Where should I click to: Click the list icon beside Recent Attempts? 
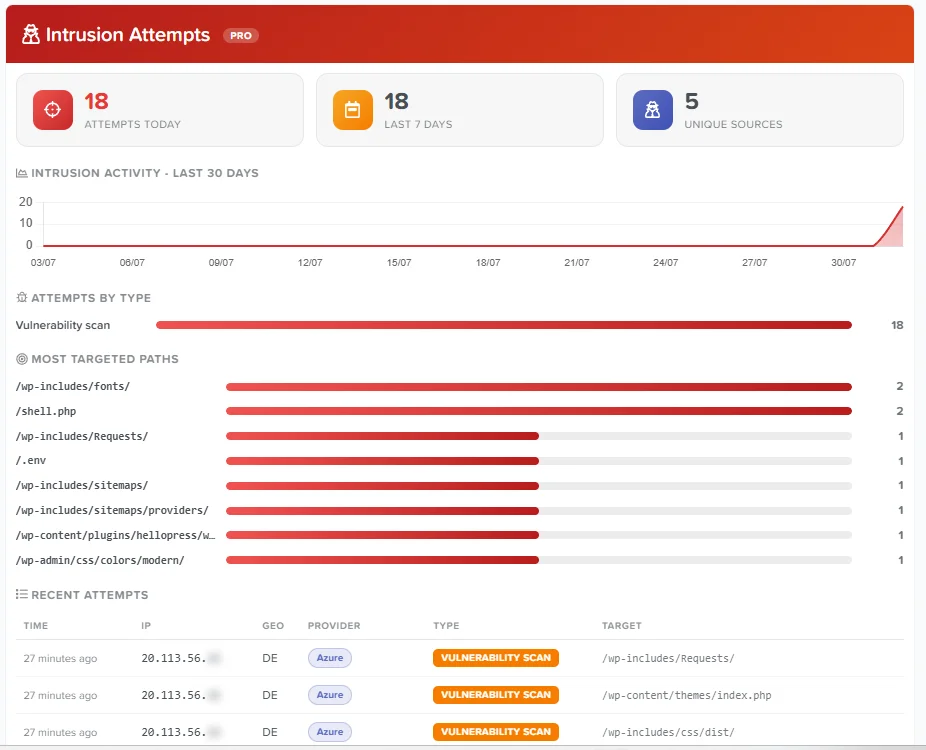pos(22,594)
